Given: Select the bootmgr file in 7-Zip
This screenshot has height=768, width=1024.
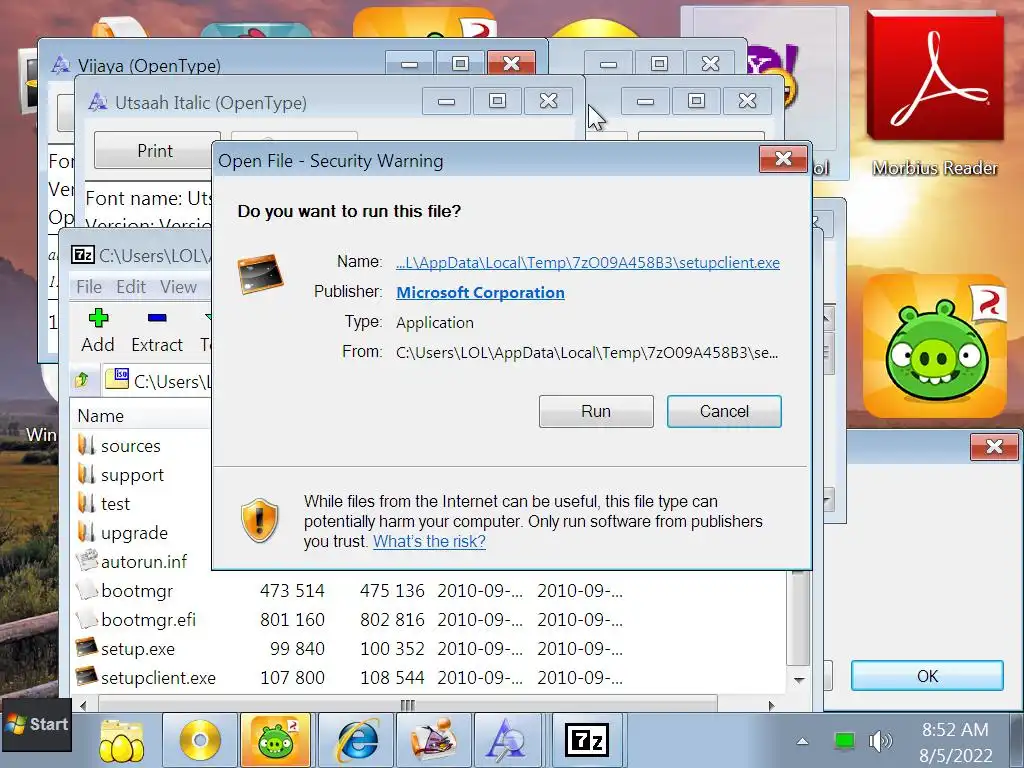Looking at the screenshot, I should [137, 590].
